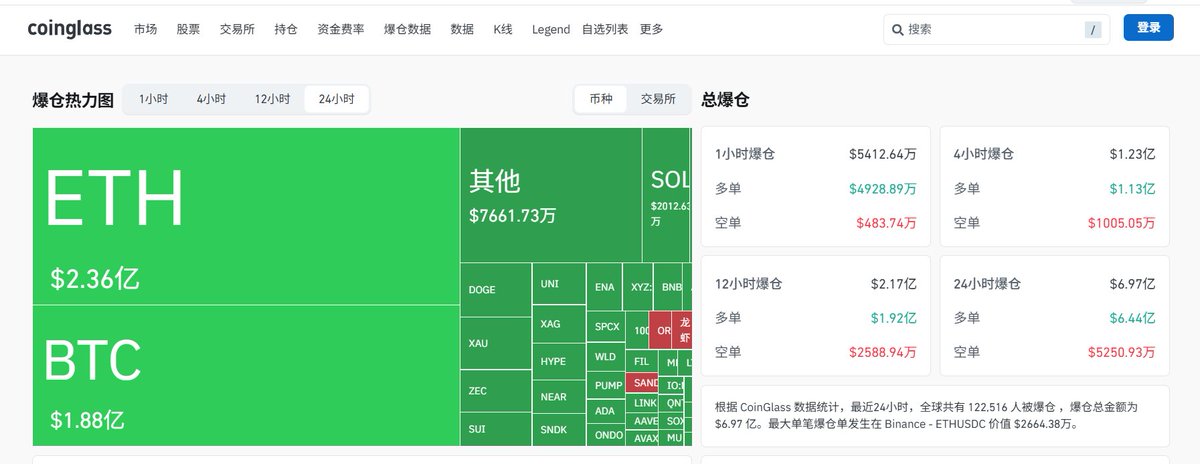Click the DOGE heatmap tile
This screenshot has height=464, width=1200.
click(495, 290)
